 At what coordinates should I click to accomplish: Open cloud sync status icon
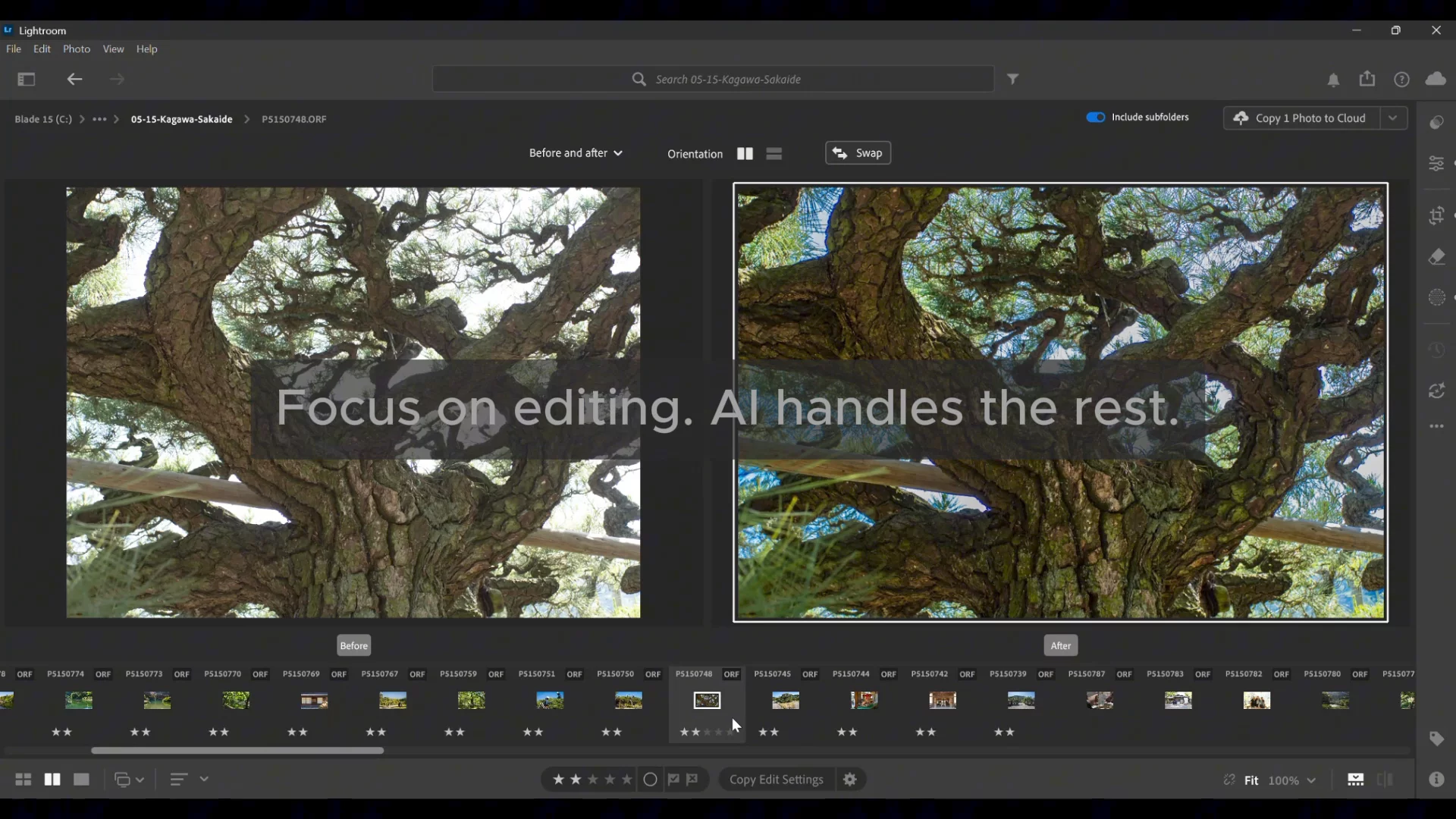click(x=1436, y=79)
